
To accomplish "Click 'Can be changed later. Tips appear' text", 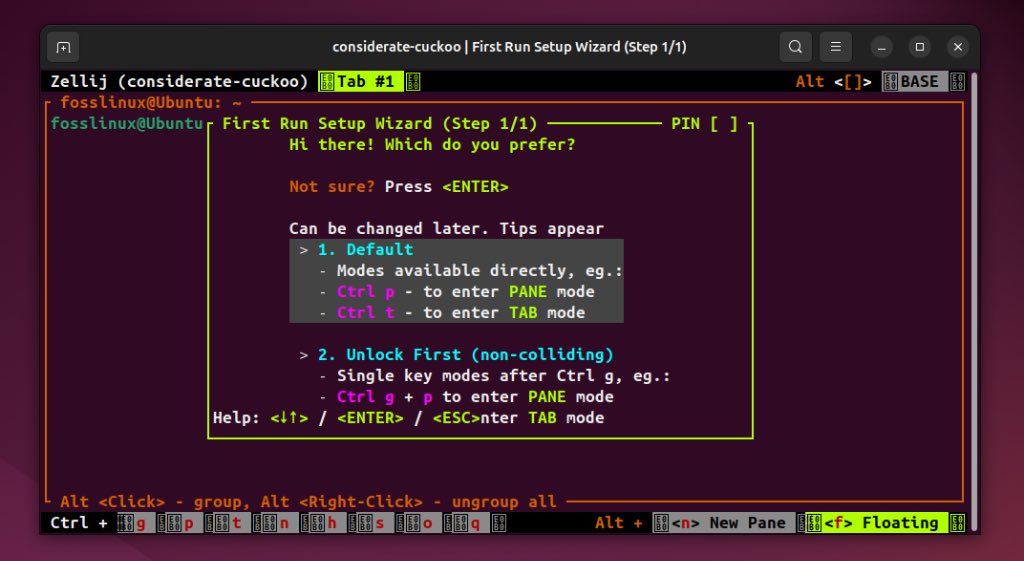I will click(x=447, y=229).
